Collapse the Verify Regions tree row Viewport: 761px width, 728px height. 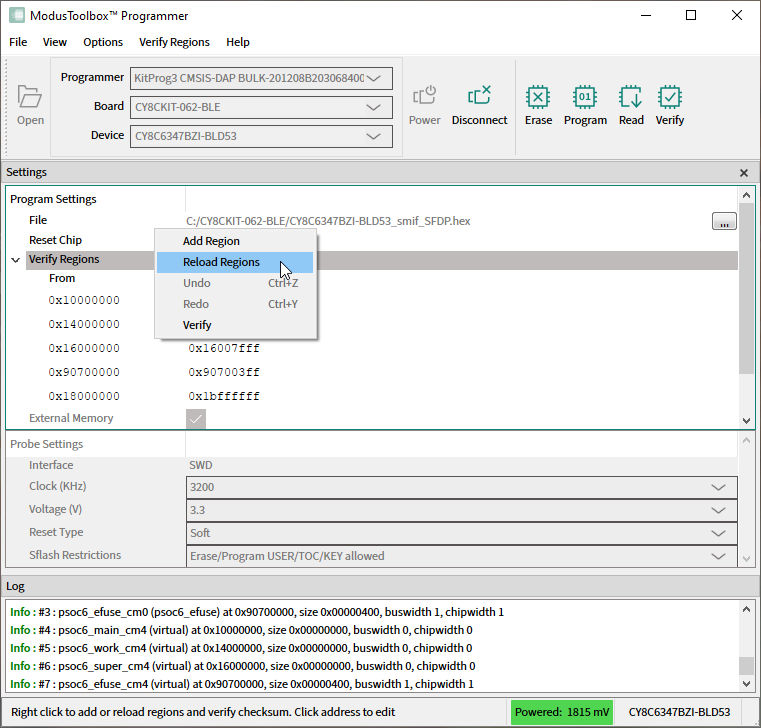[16, 260]
